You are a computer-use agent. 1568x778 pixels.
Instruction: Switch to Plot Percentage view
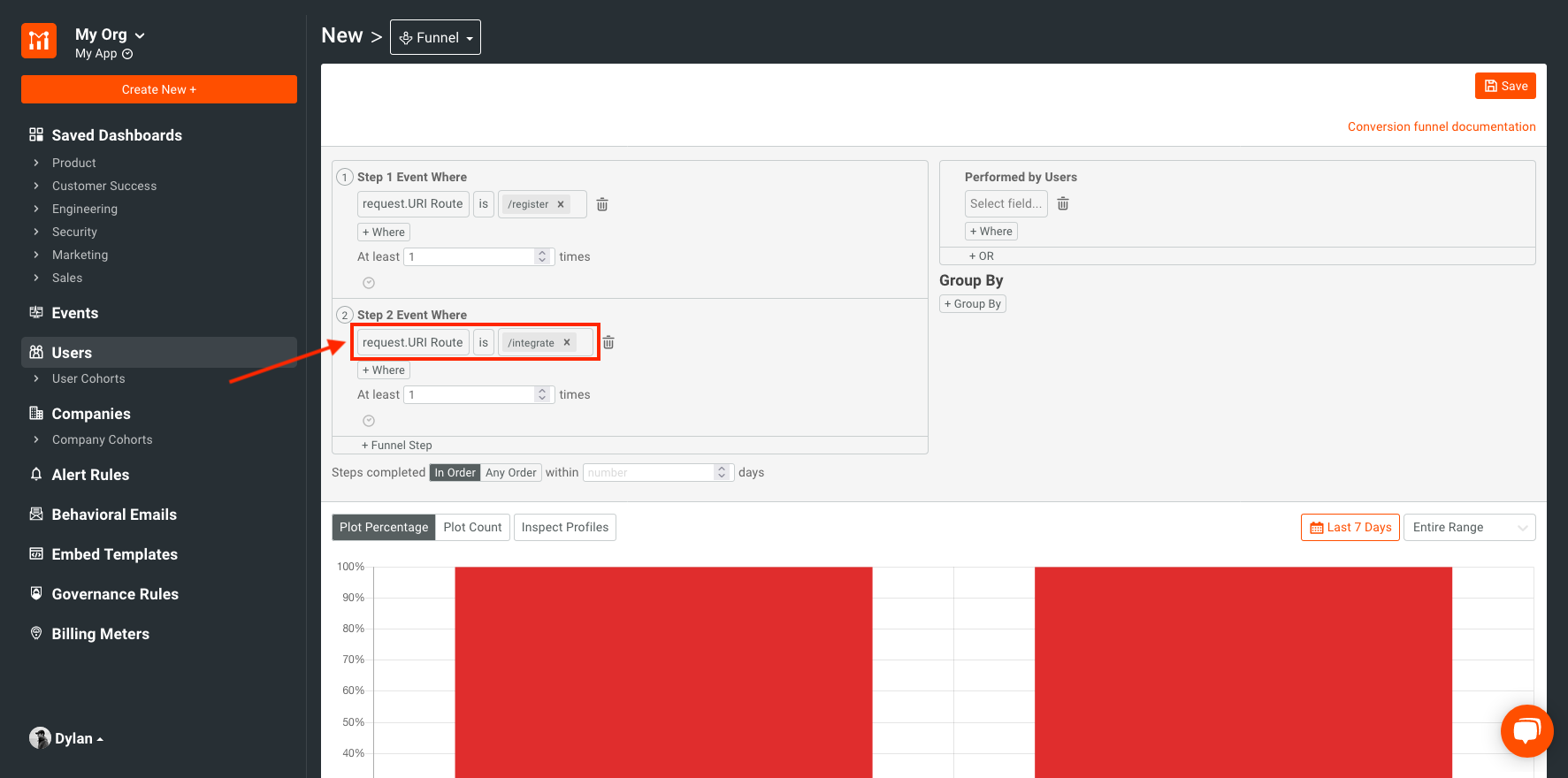pyautogui.click(x=384, y=527)
